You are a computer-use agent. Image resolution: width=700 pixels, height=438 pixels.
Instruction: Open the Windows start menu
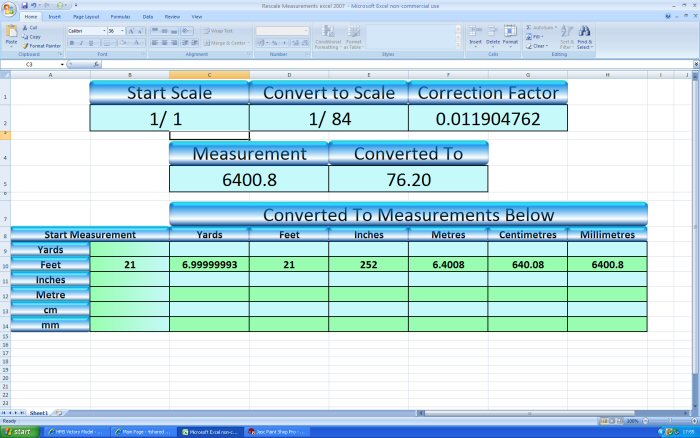pos(20,432)
